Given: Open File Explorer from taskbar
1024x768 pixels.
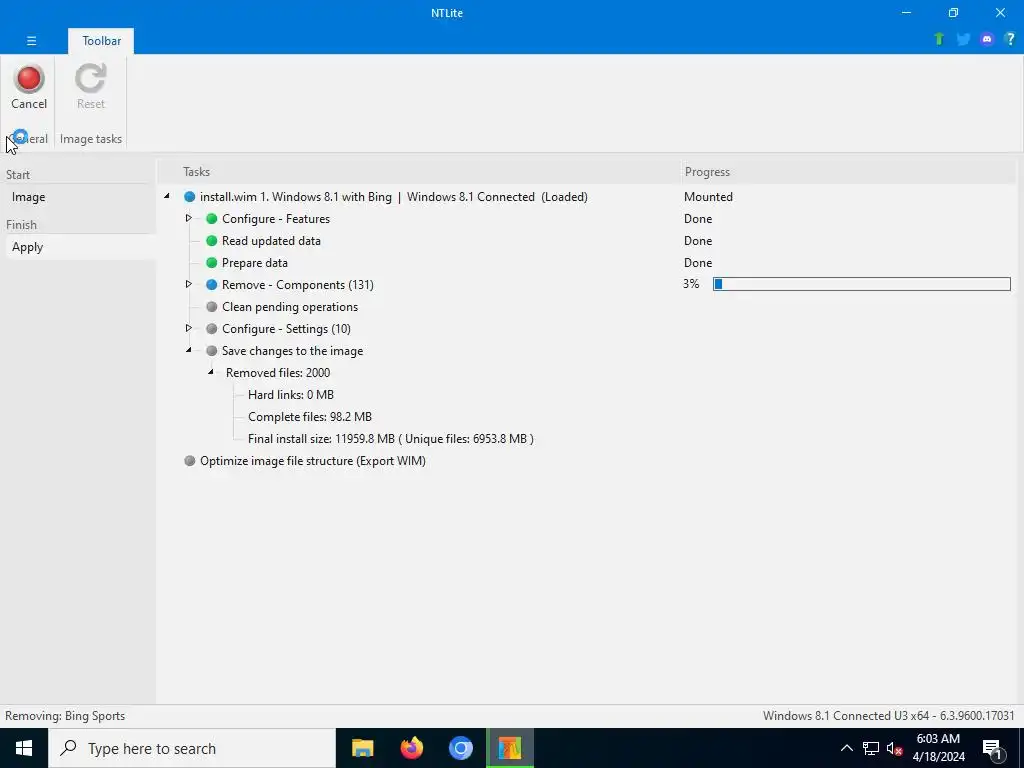Looking at the screenshot, I should [362, 748].
